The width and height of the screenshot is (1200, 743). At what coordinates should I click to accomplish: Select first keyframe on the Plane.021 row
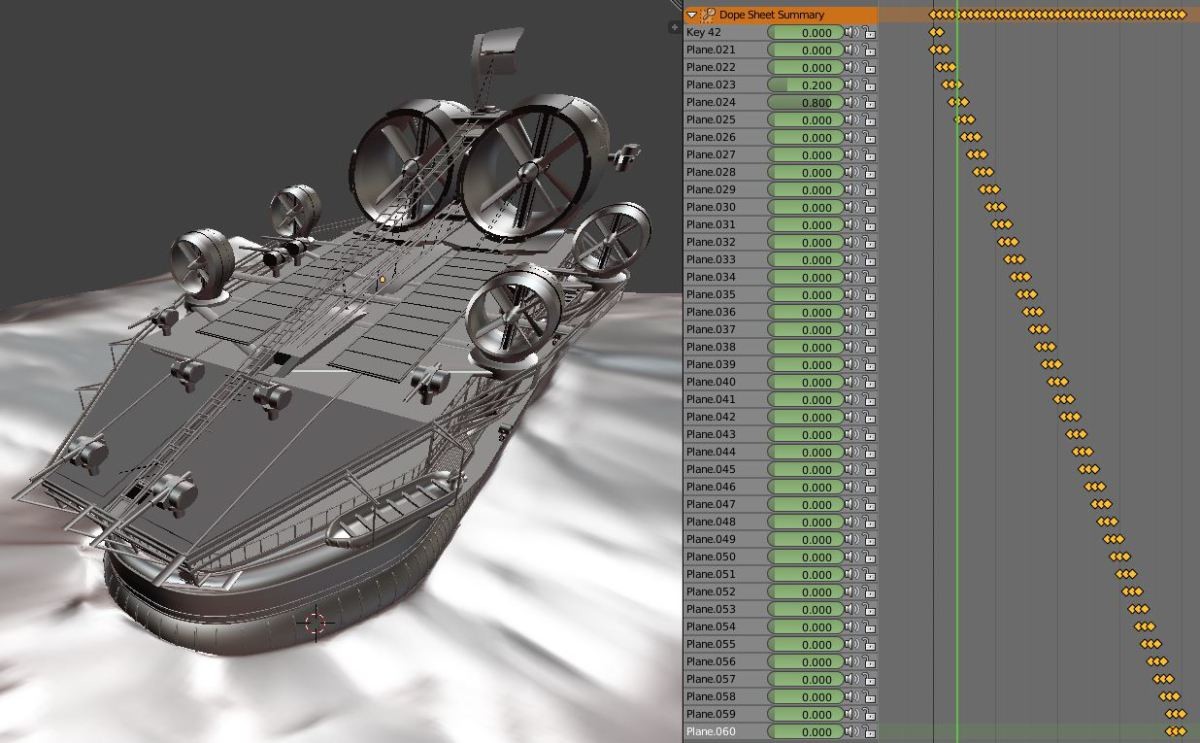933,50
